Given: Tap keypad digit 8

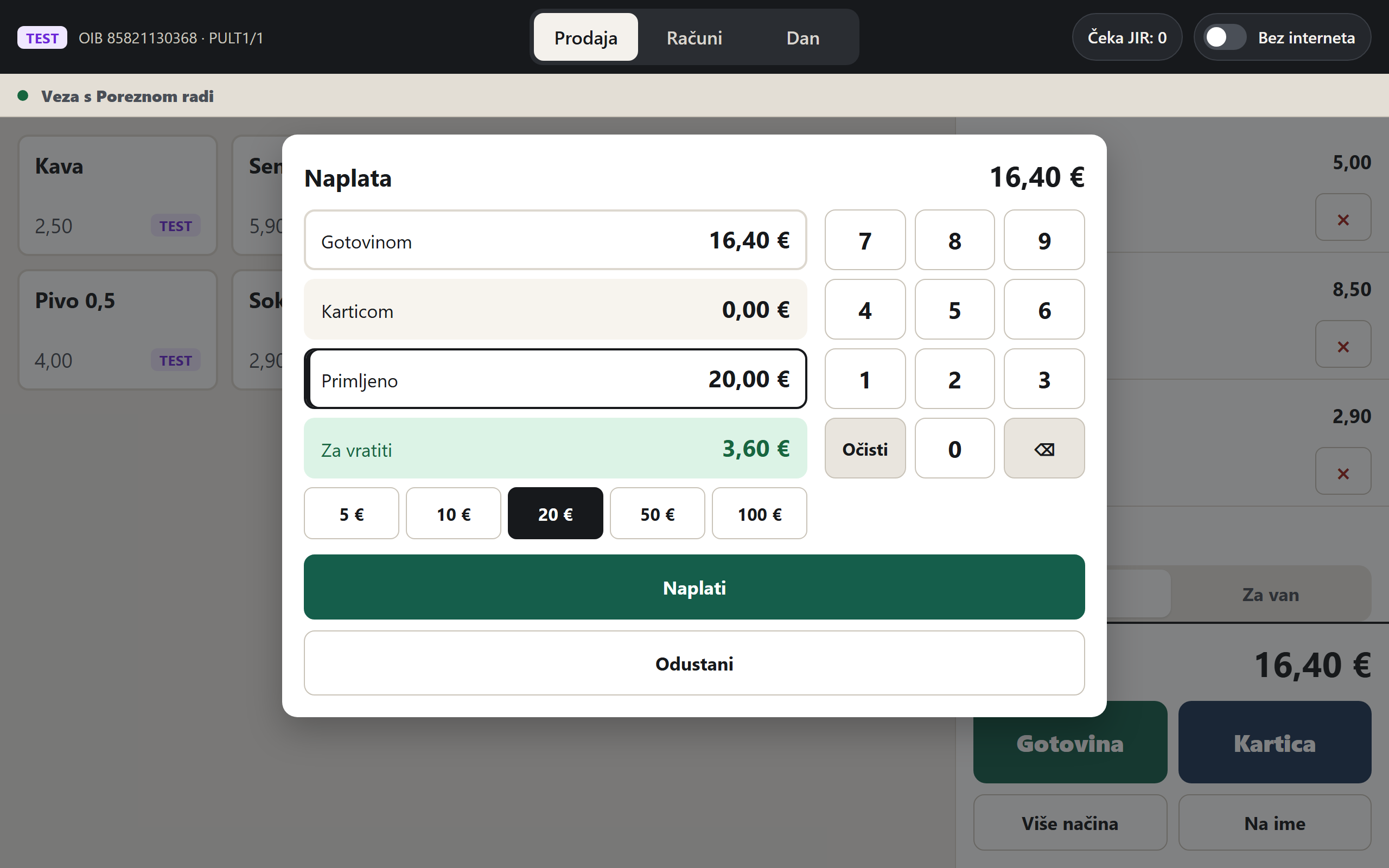Looking at the screenshot, I should [954, 240].
